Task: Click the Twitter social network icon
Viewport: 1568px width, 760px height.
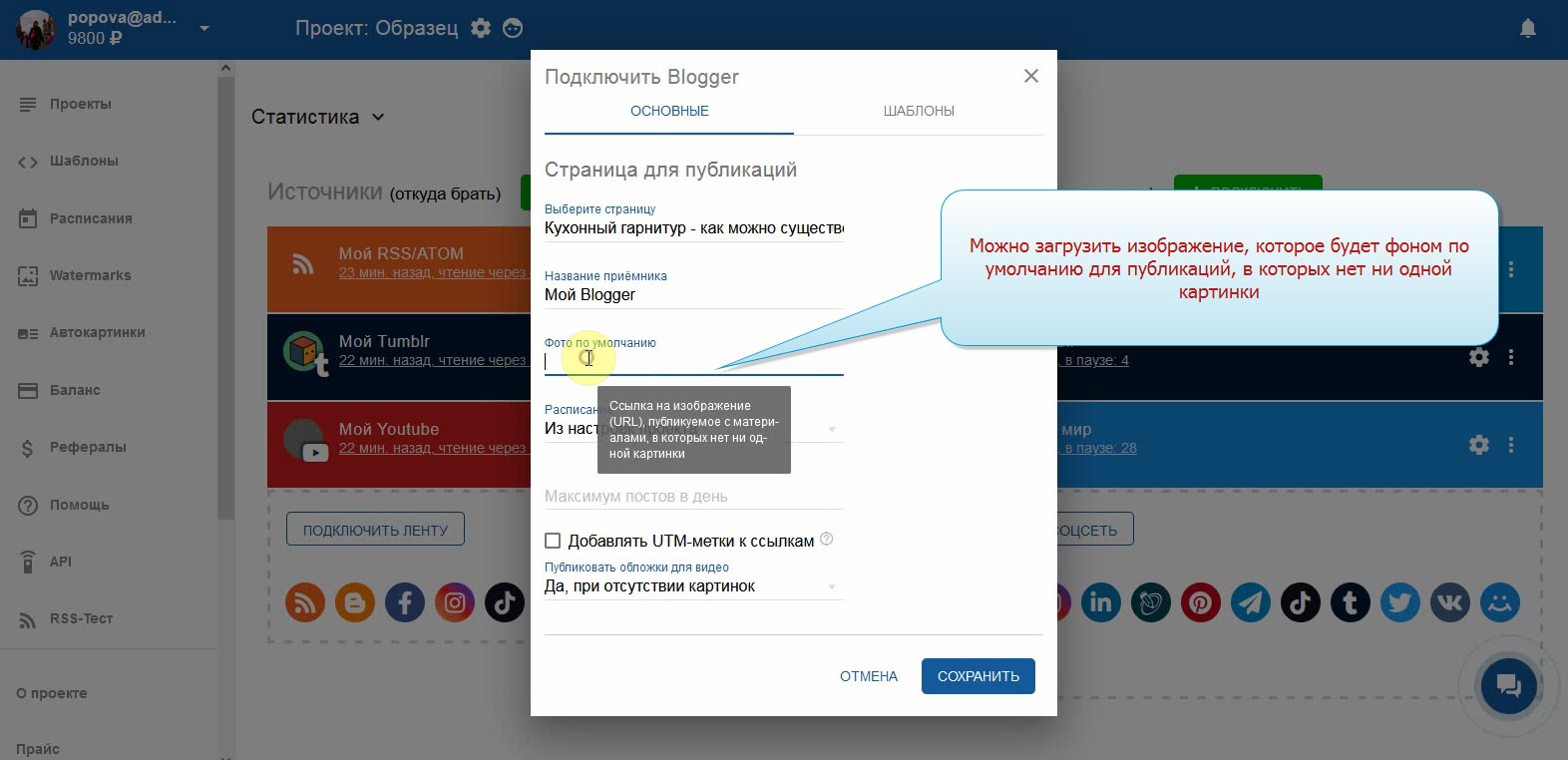Action: (x=1399, y=602)
